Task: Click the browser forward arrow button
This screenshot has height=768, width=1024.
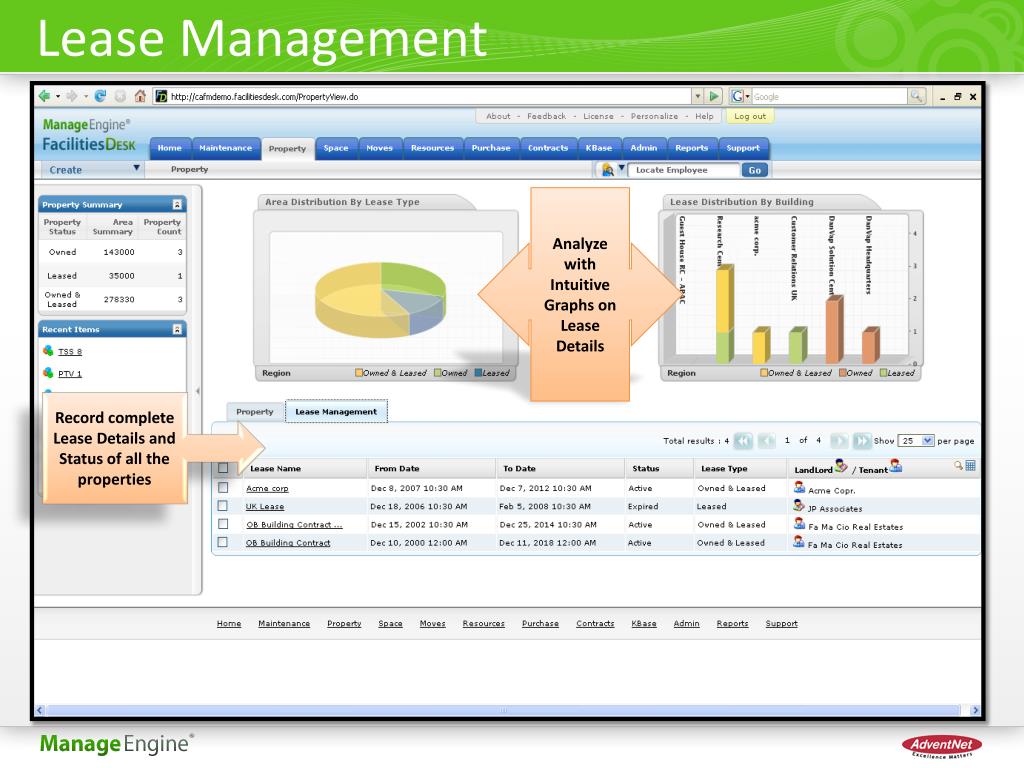Action: tap(71, 96)
